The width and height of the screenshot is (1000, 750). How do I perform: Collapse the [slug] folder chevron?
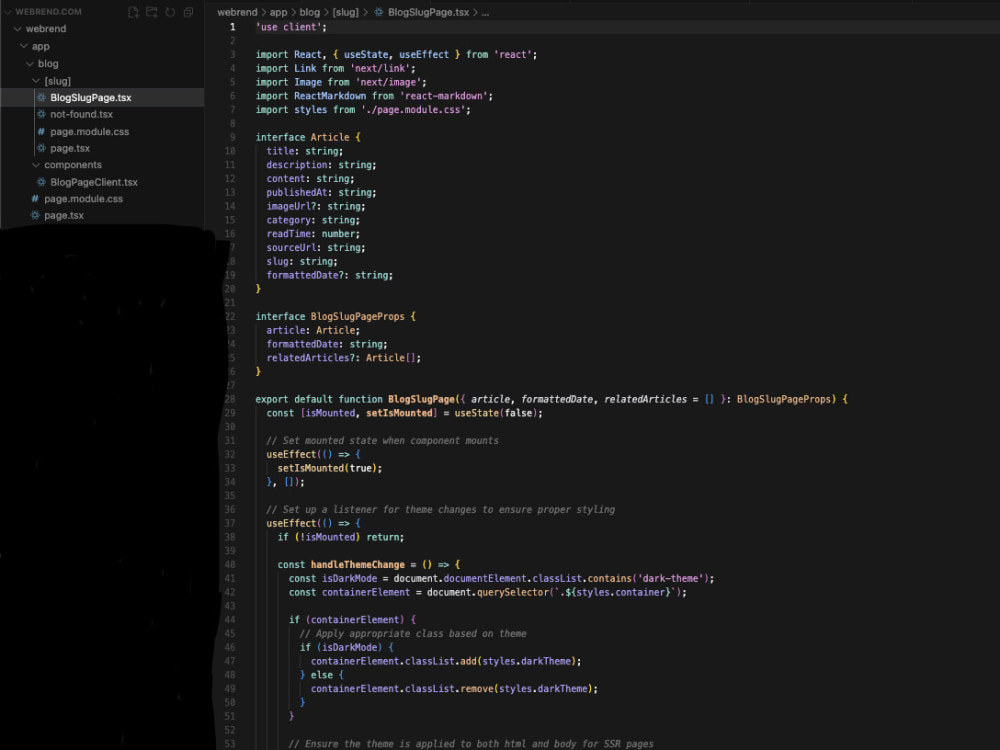(36, 81)
